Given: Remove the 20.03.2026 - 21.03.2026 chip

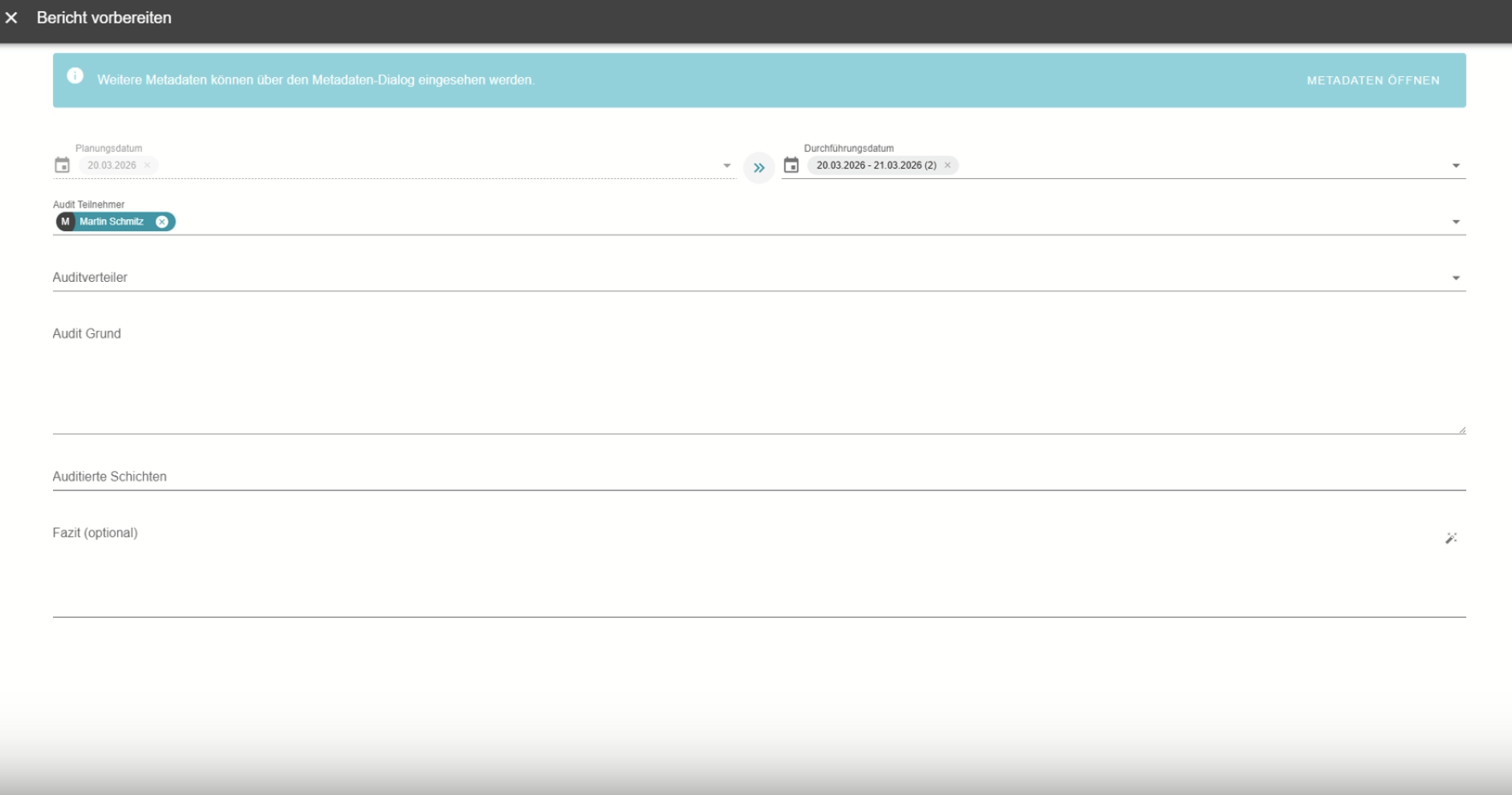Looking at the screenshot, I should pyautogui.click(x=947, y=165).
